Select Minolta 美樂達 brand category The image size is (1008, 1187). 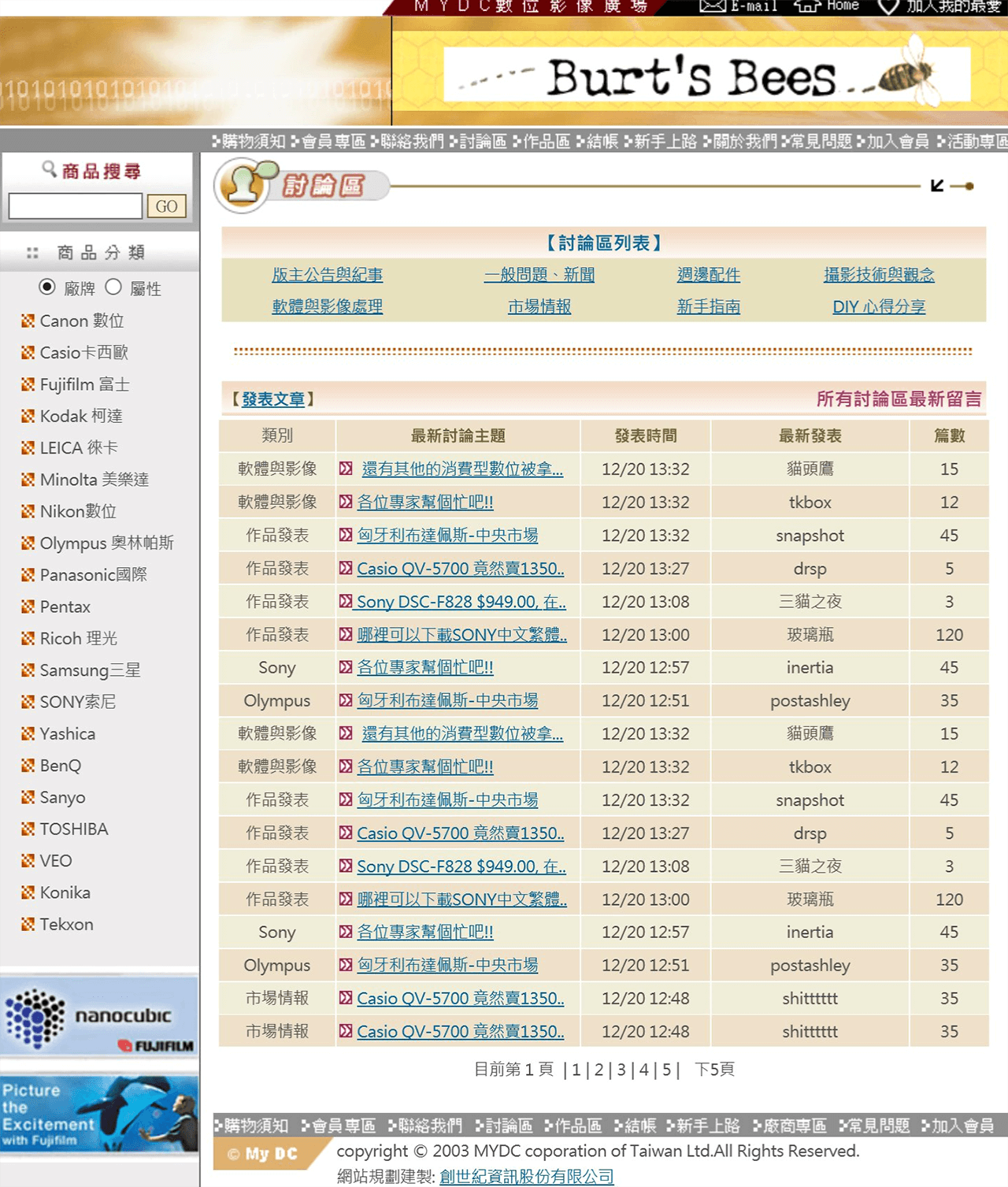(x=94, y=480)
